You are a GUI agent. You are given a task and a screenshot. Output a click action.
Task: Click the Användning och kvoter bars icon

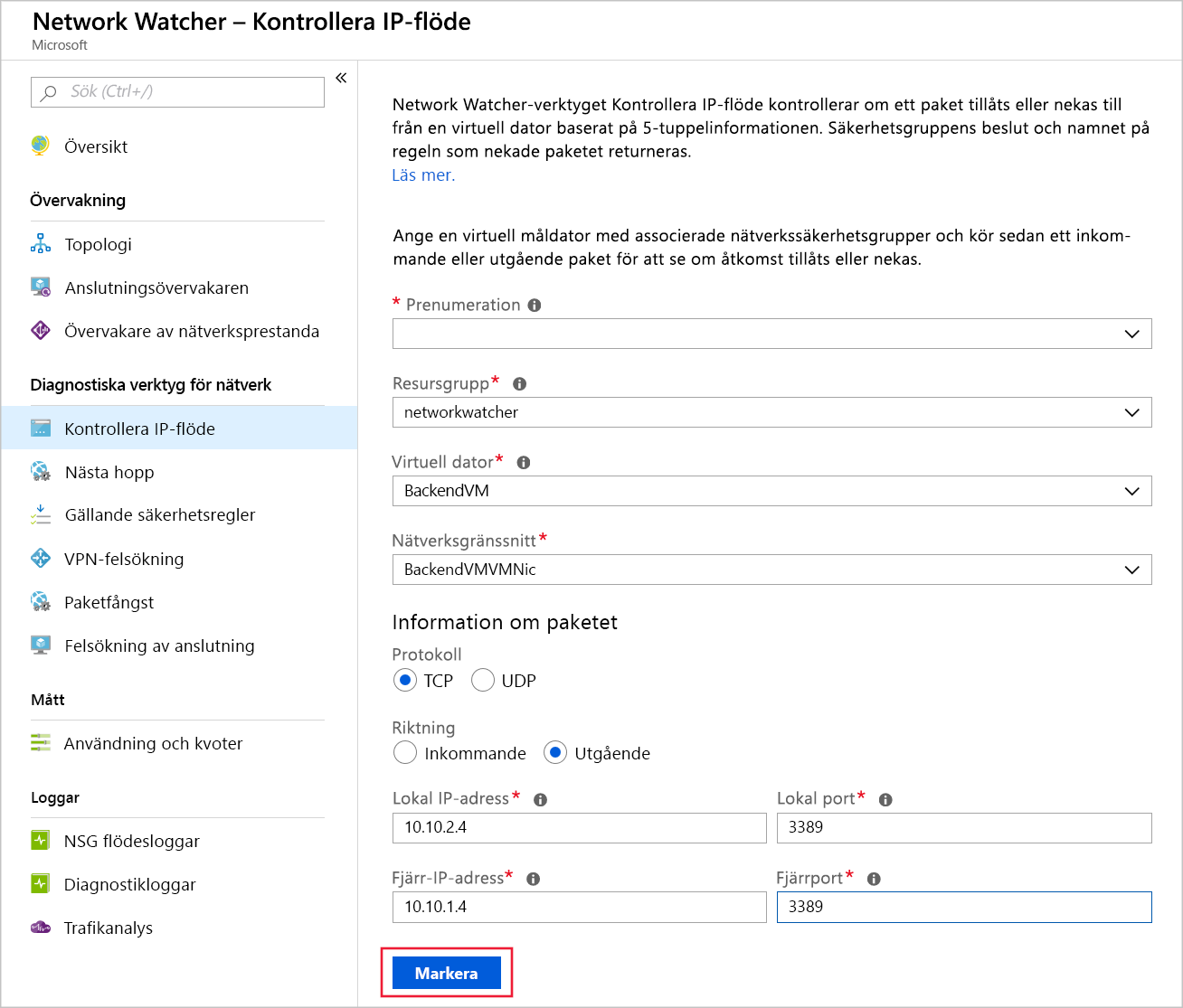[x=41, y=742]
